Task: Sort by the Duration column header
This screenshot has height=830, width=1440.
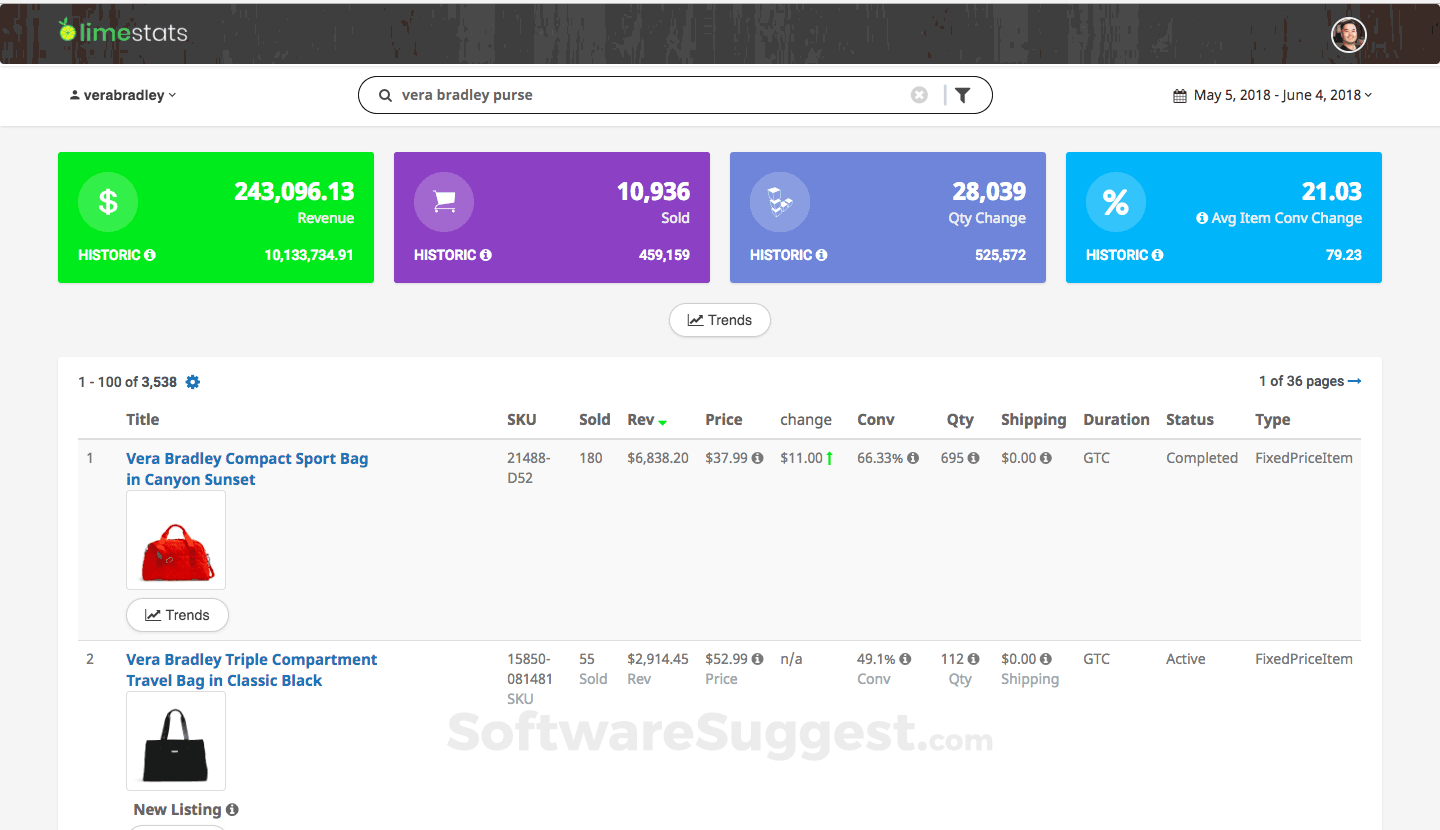Action: [1117, 420]
